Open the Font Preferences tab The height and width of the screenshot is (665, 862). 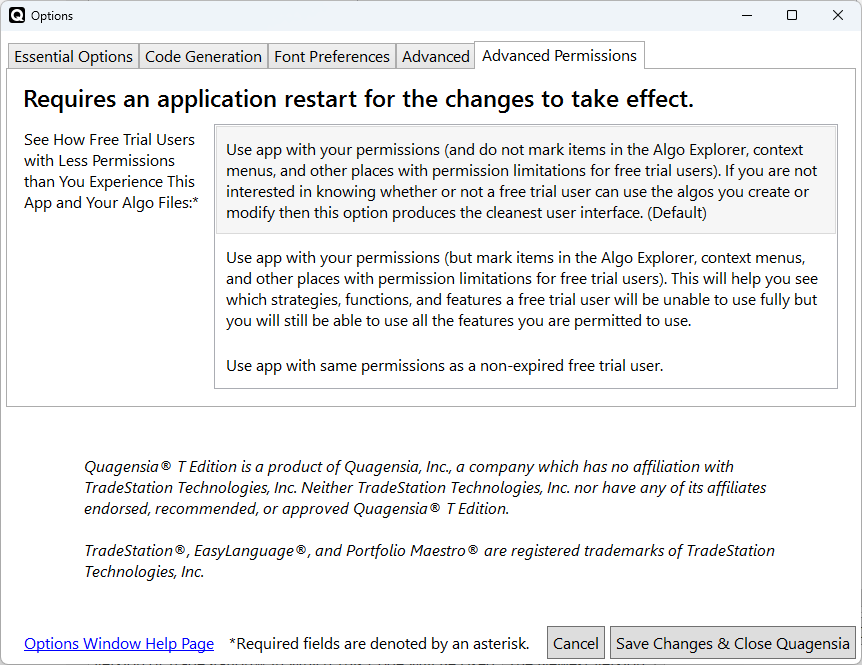pos(331,57)
